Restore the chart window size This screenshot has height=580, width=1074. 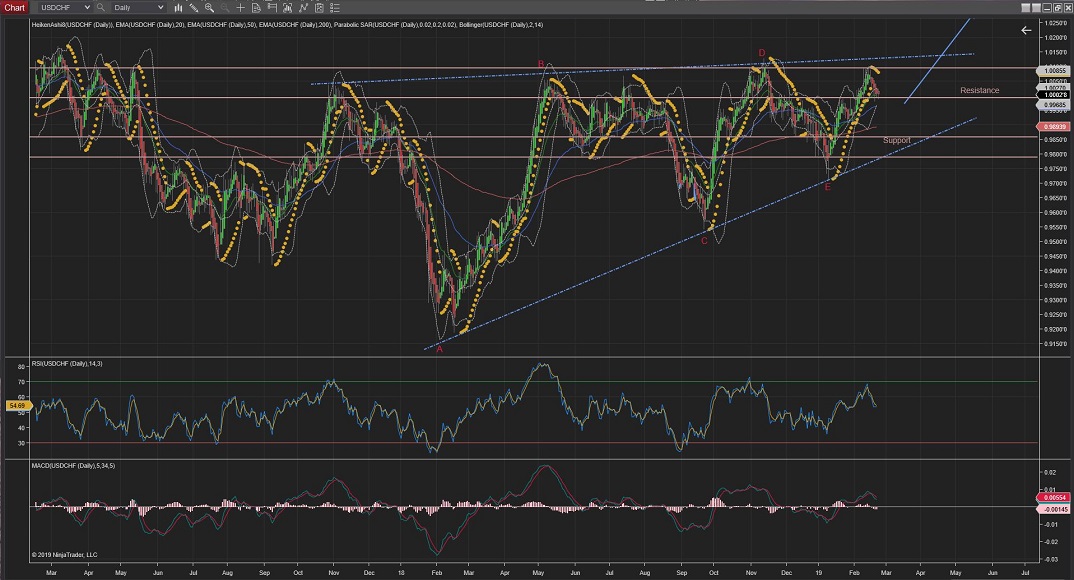(x=1058, y=8)
